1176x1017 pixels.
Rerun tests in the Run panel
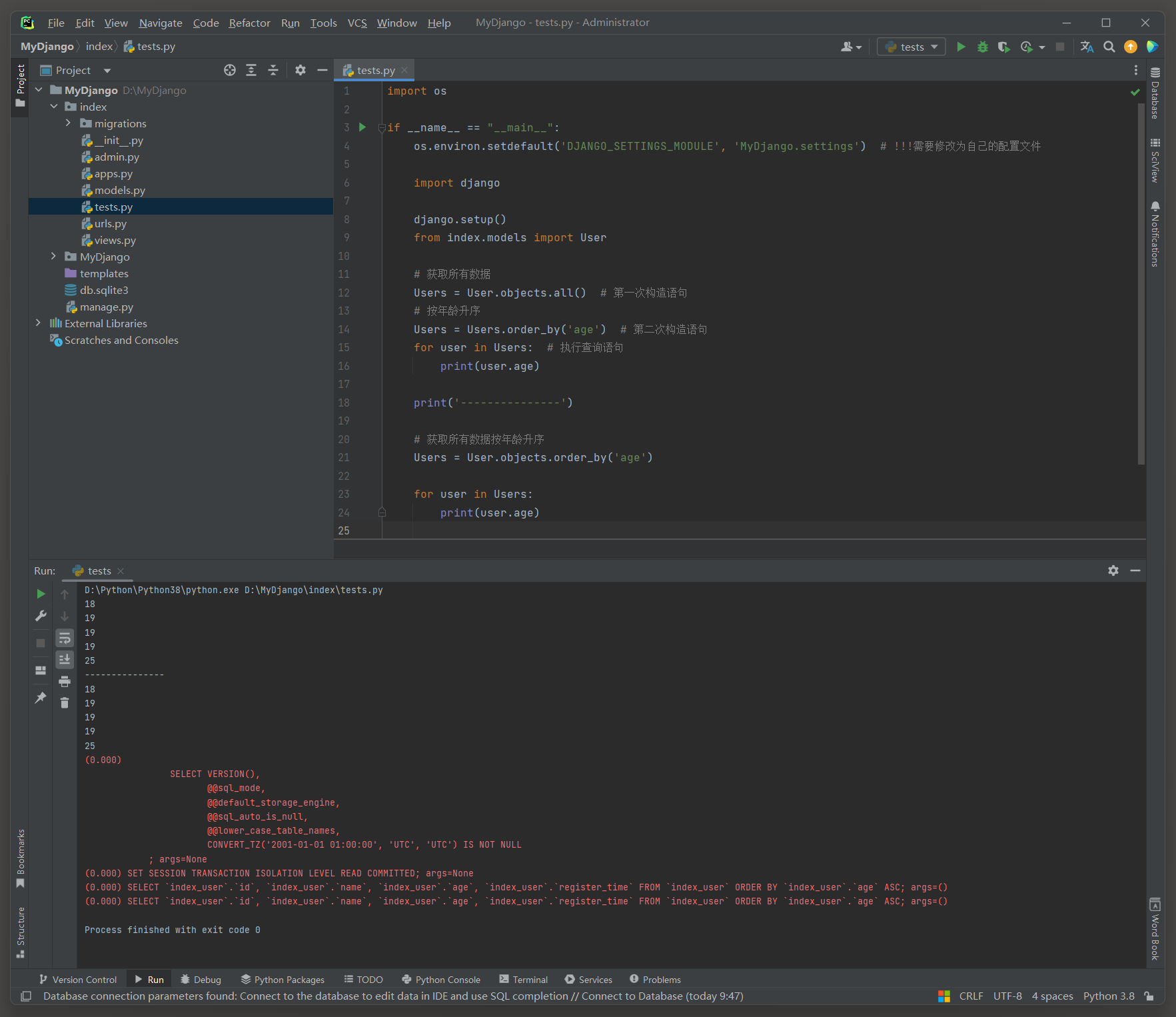coord(41,594)
